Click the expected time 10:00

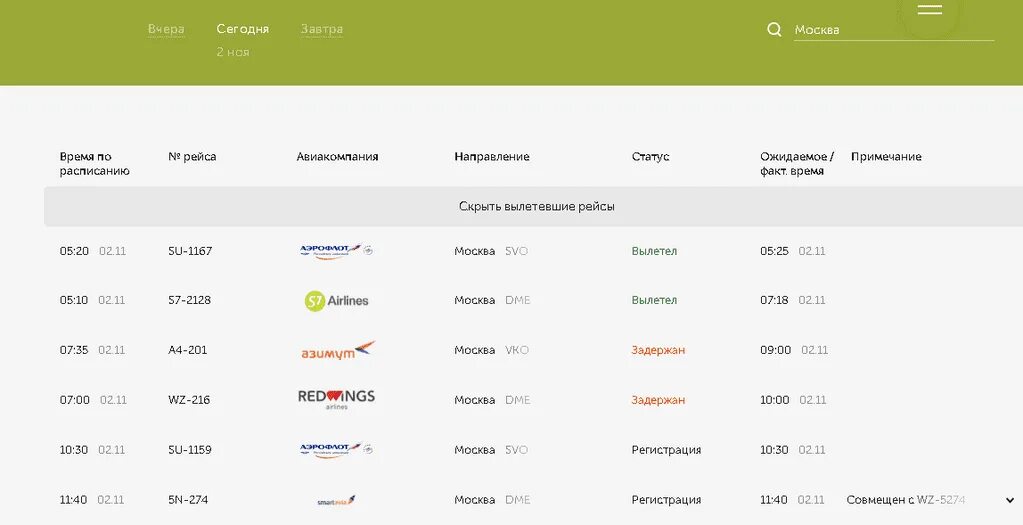point(774,400)
